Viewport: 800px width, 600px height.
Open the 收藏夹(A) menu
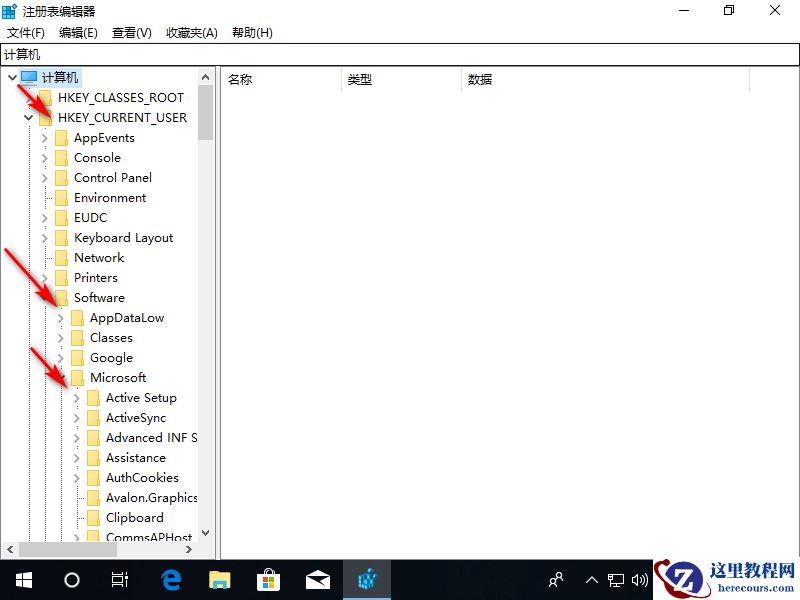click(191, 32)
